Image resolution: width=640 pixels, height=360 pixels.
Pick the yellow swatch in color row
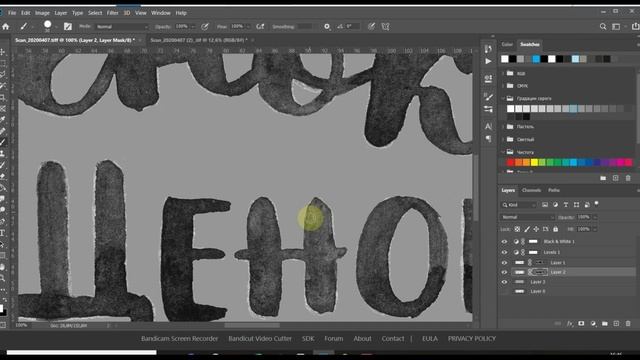tap(534, 162)
